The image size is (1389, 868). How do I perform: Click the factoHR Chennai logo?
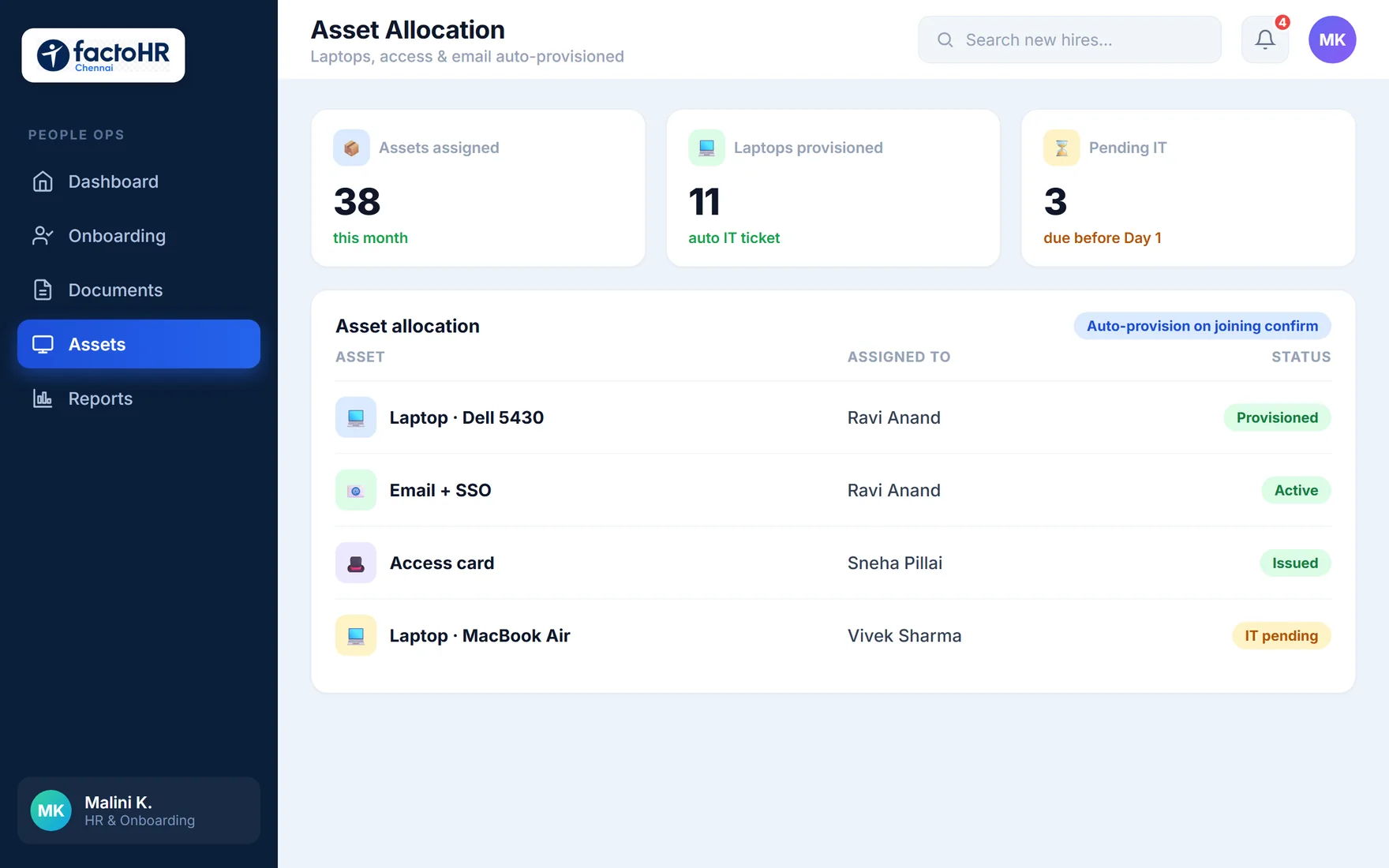pos(103,55)
